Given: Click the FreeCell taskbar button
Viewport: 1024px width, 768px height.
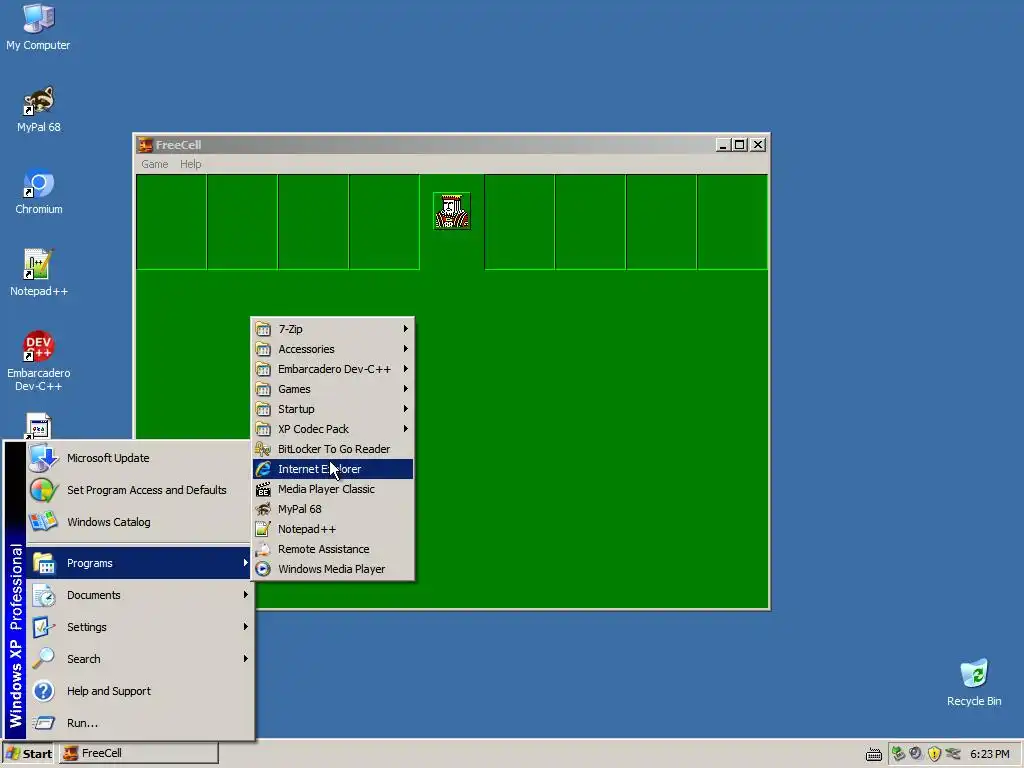Looking at the screenshot, I should [138, 754].
